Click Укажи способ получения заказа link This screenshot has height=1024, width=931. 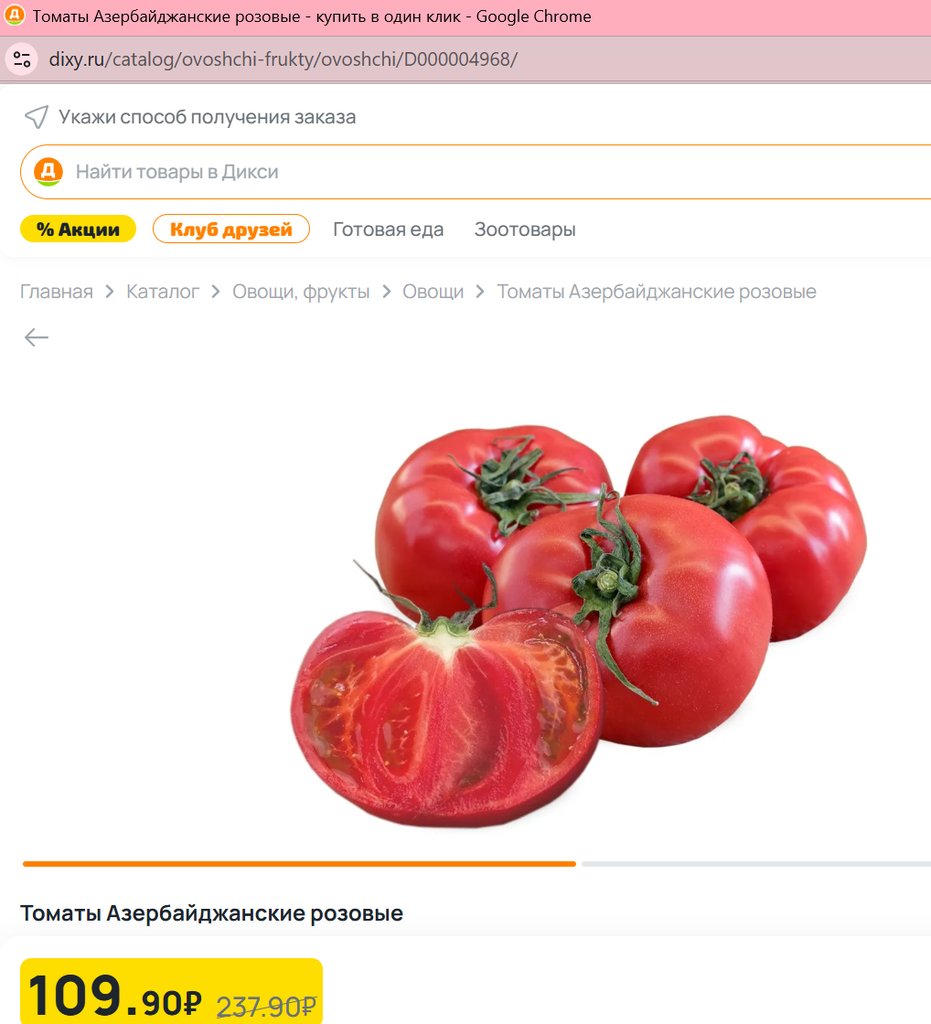[207, 117]
